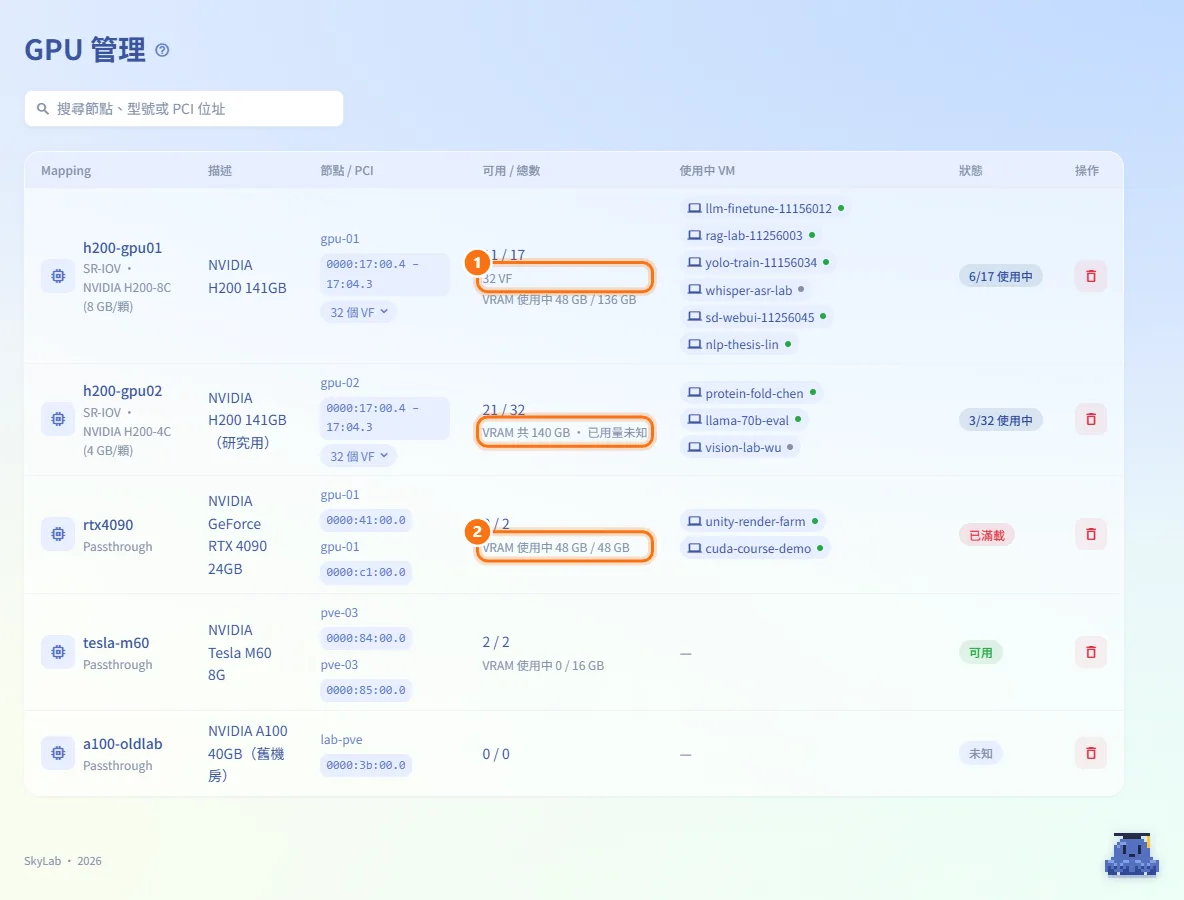Click the chip icon for h200-gpu01
This screenshot has height=900, width=1184.
58,276
